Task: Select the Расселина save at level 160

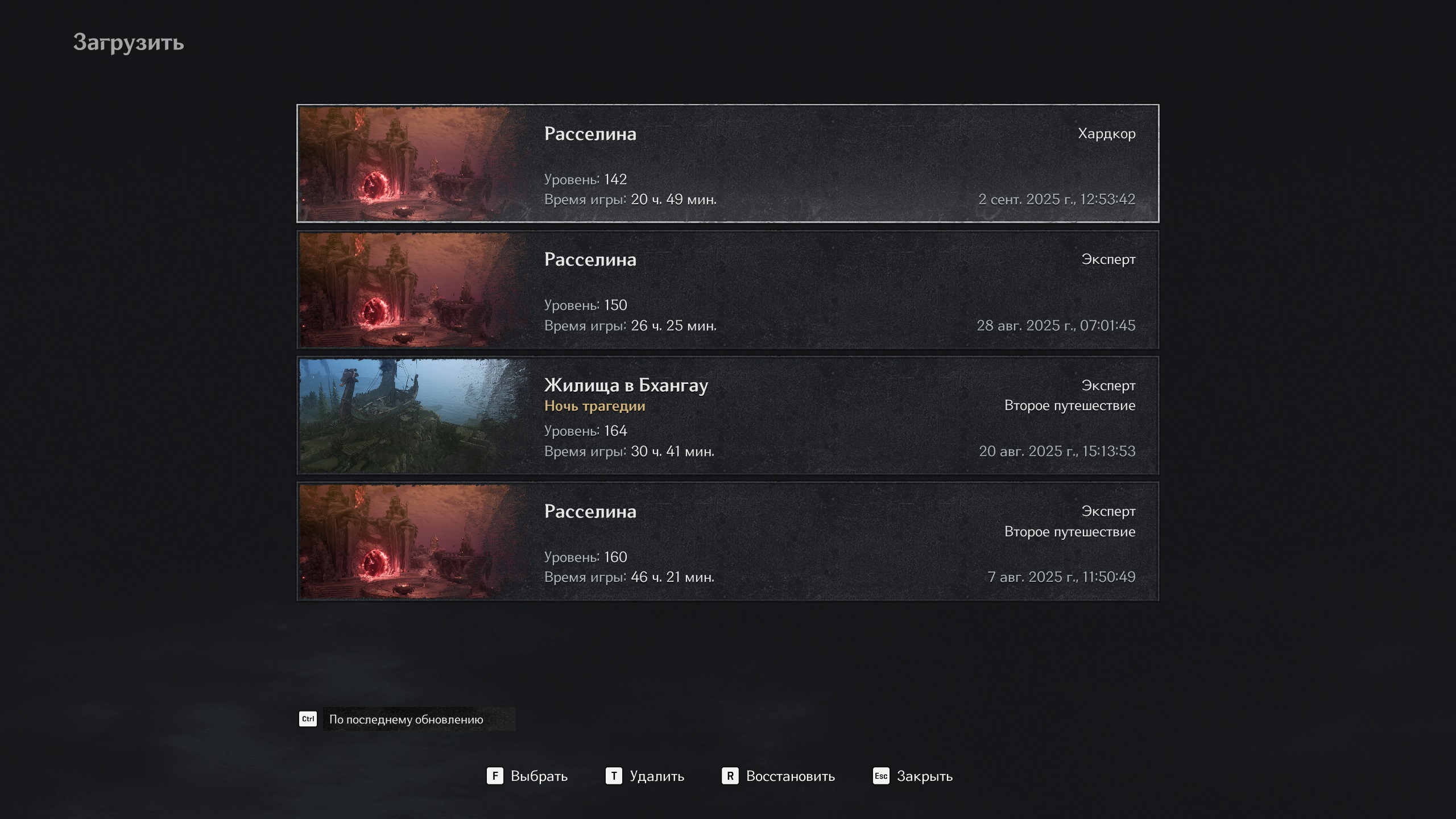Action: coord(728,541)
